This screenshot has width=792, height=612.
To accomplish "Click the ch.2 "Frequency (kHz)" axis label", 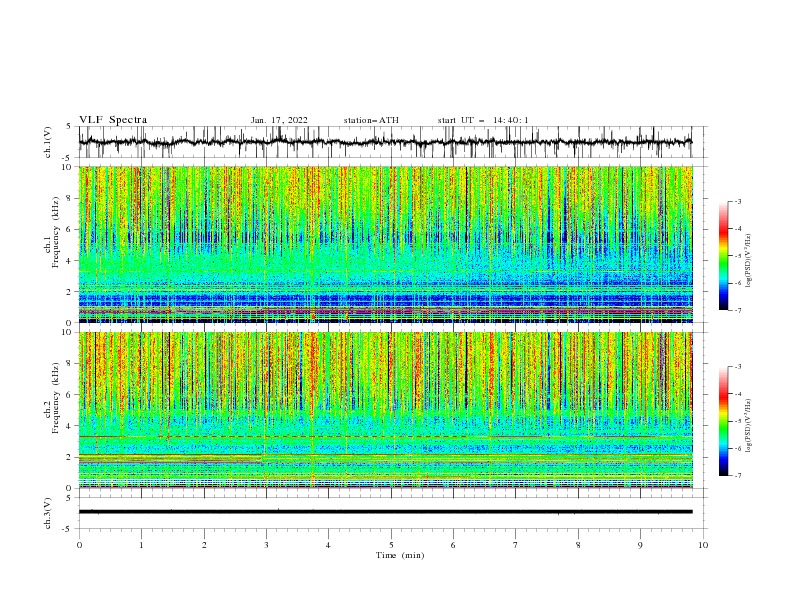I will 55,398.
